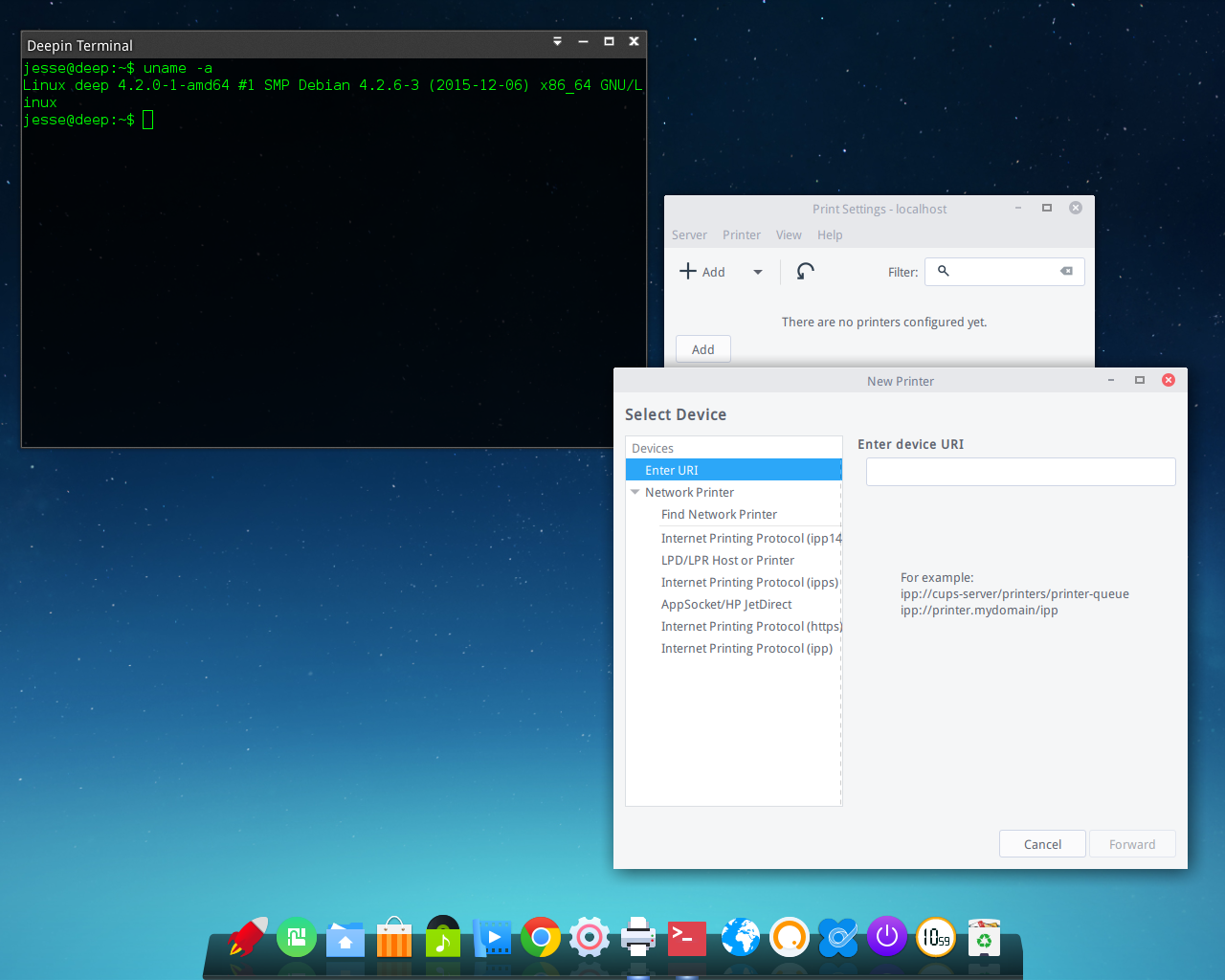Click the Enter device URI text field

pos(1021,472)
